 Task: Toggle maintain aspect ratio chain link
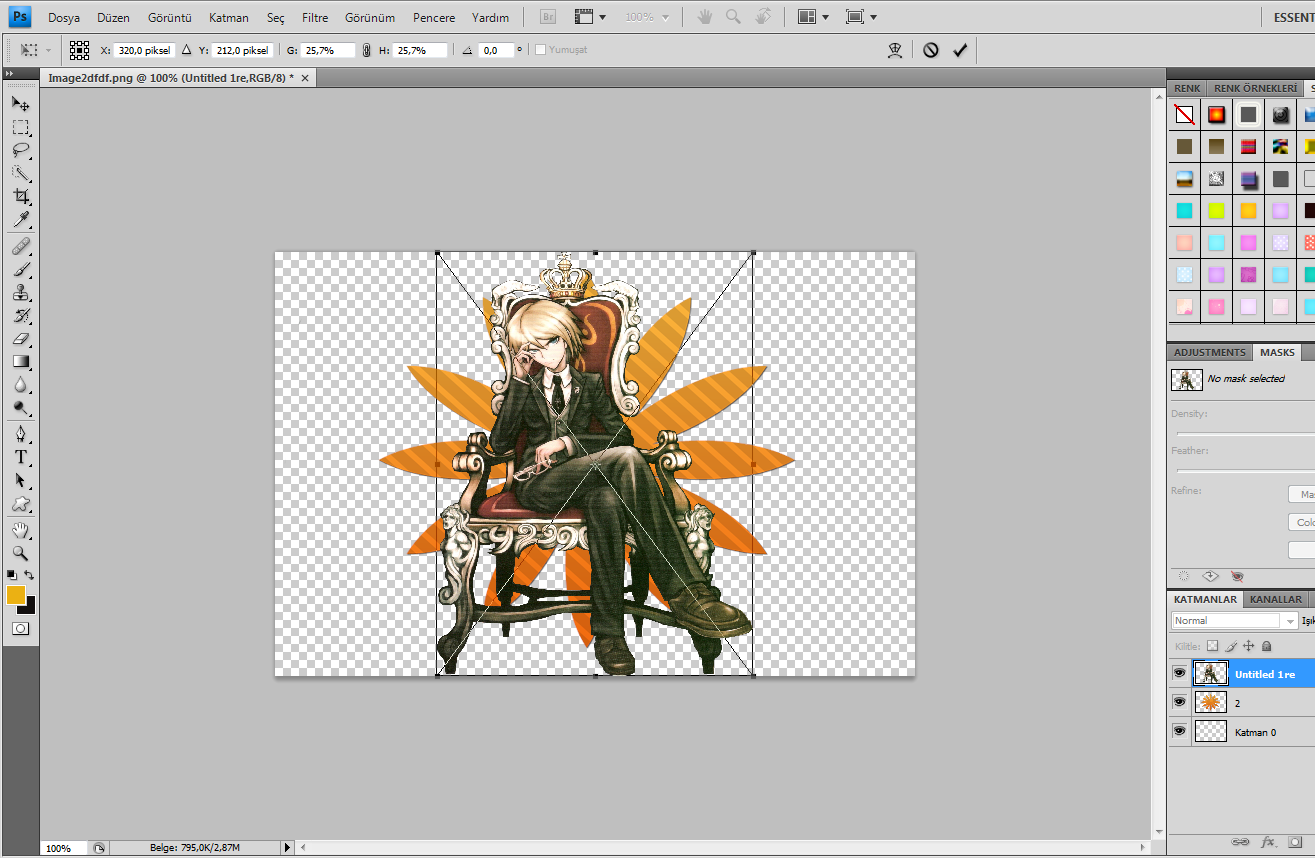point(366,50)
